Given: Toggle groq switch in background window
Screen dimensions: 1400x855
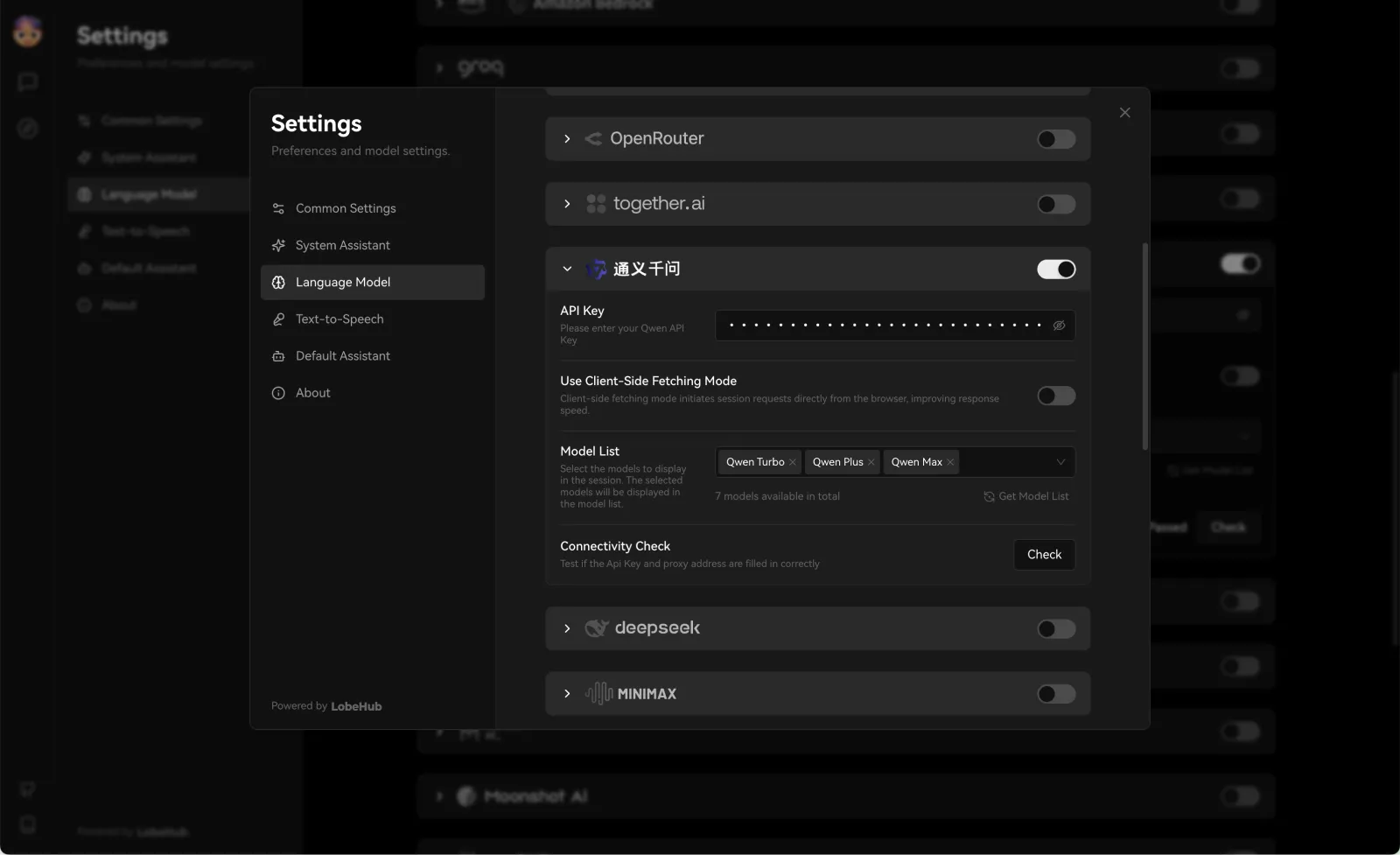Looking at the screenshot, I should coord(1240,68).
